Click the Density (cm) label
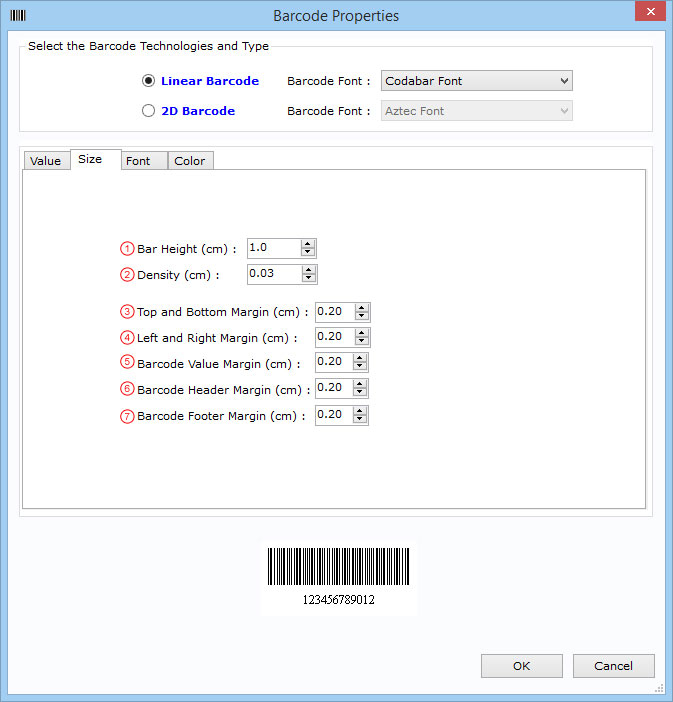This screenshot has width=673, height=702. [178, 275]
